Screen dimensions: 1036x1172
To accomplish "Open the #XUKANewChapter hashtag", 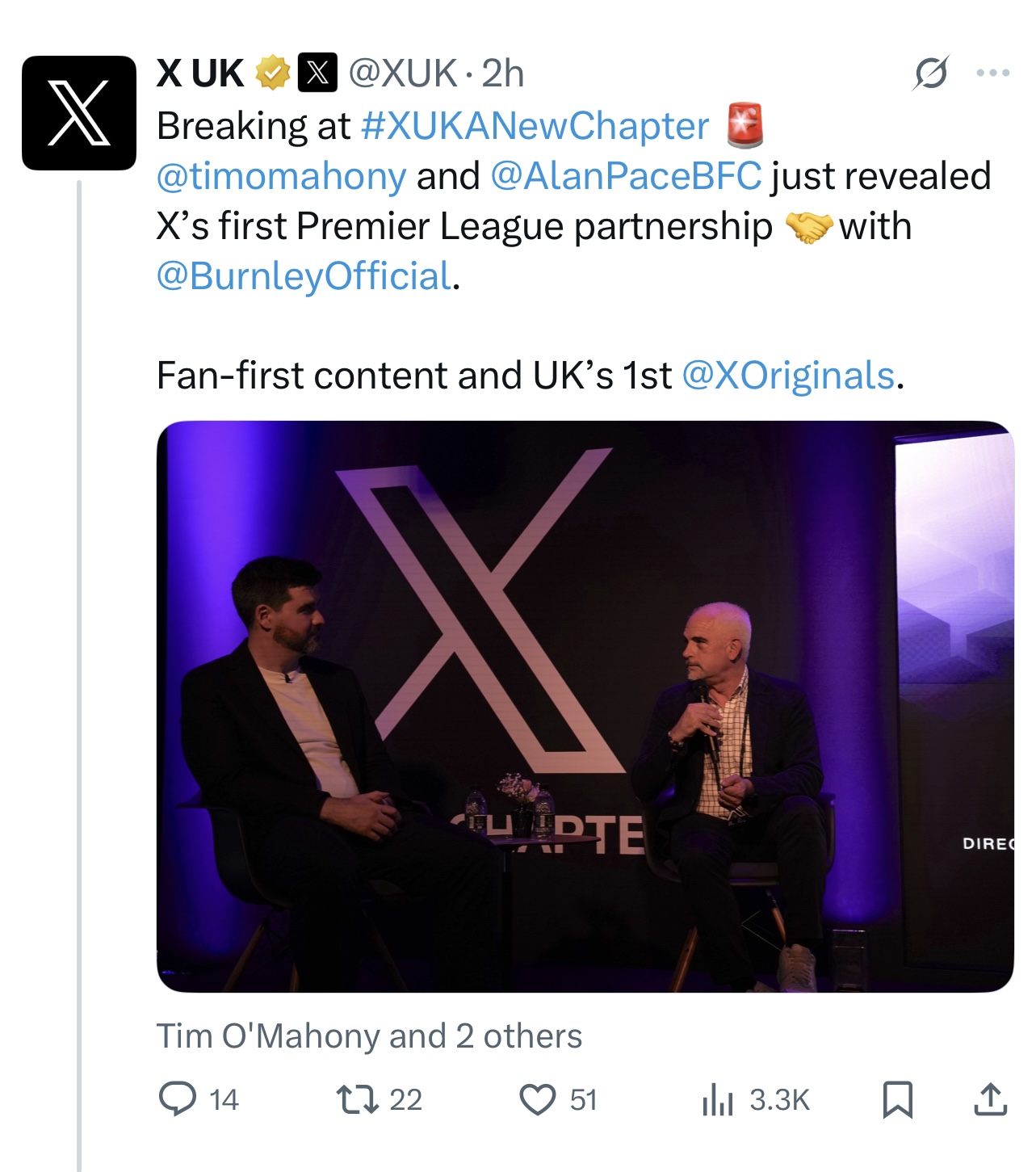I will tap(535, 126).
